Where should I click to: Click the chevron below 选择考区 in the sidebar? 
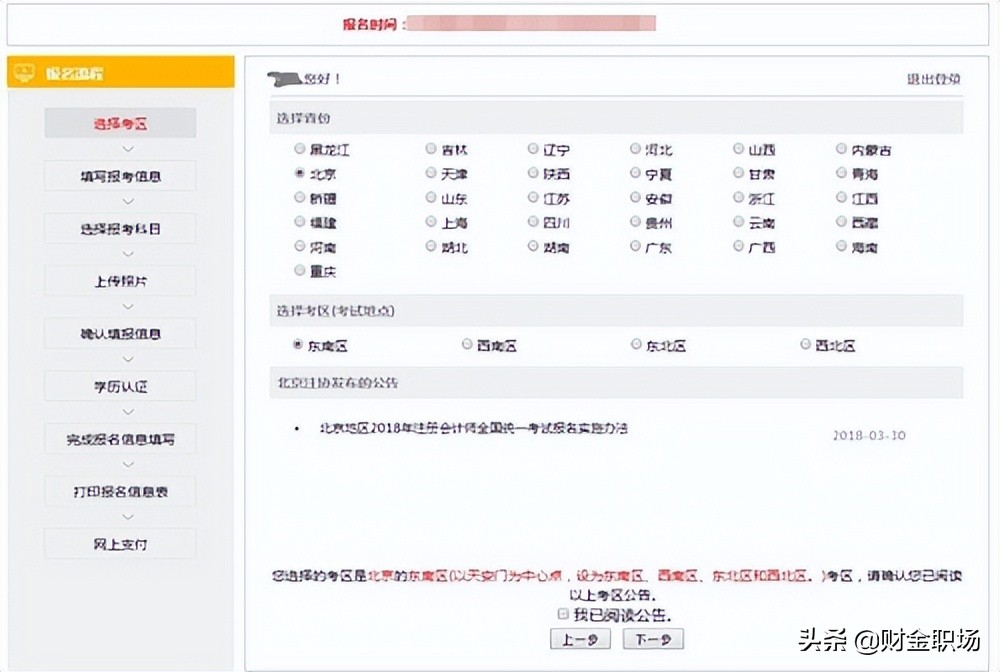(x=119, y=148)
